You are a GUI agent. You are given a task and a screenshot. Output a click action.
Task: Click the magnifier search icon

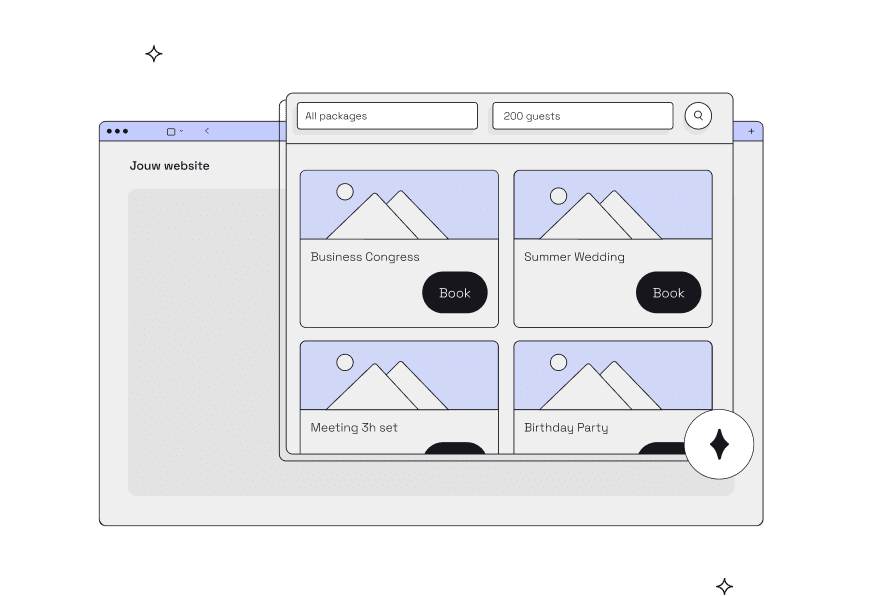click(x=698, y=116)
